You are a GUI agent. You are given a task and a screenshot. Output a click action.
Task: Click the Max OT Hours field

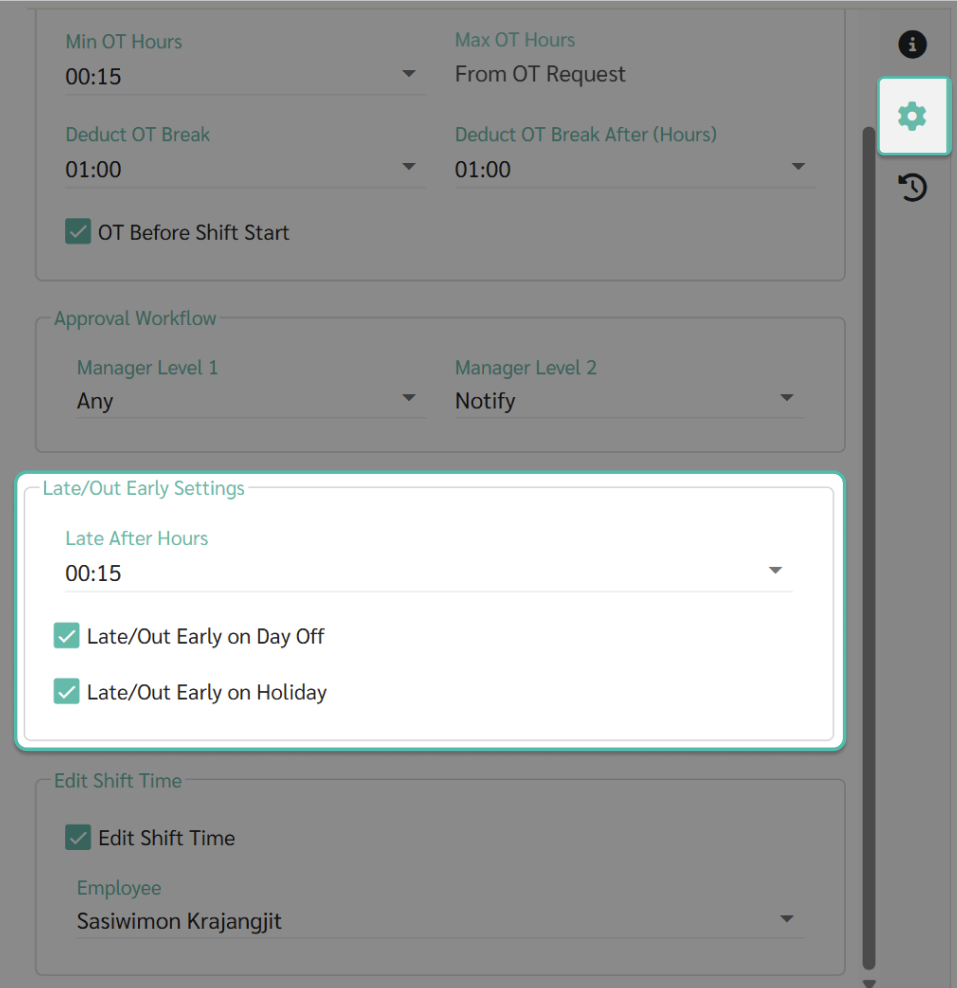634,74
